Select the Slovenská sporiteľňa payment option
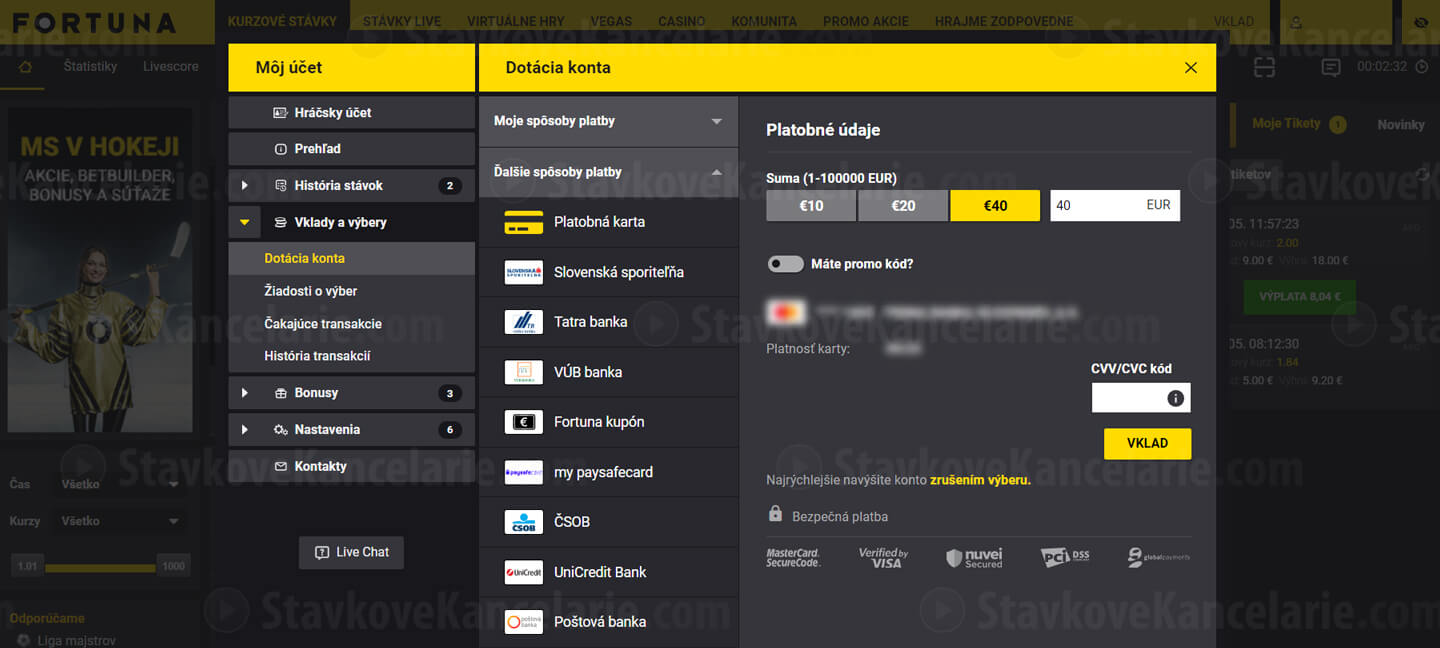The width and height of the screenshot is (1440, 648). [608, 272]
